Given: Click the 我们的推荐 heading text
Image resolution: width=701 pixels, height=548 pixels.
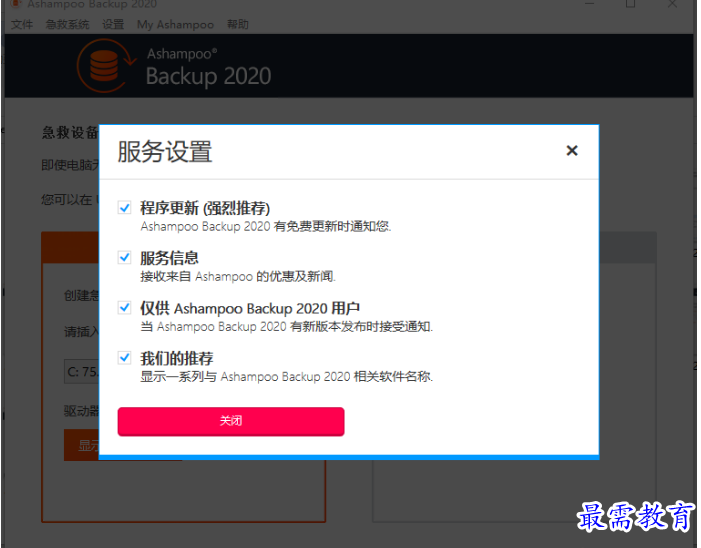Looking at the screenshot, I should (177, 358).
